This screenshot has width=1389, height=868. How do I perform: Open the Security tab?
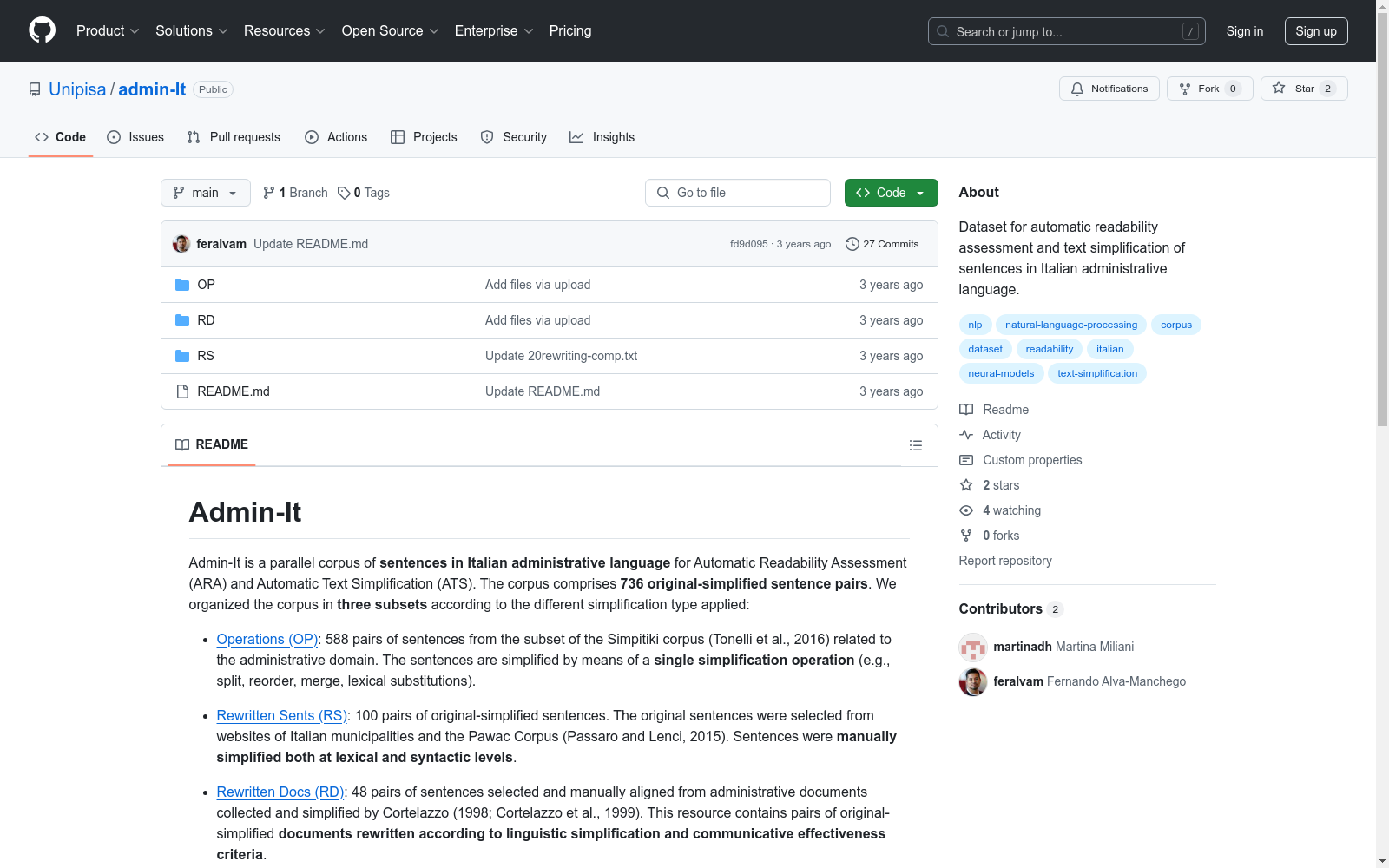[x=514, y=137]
